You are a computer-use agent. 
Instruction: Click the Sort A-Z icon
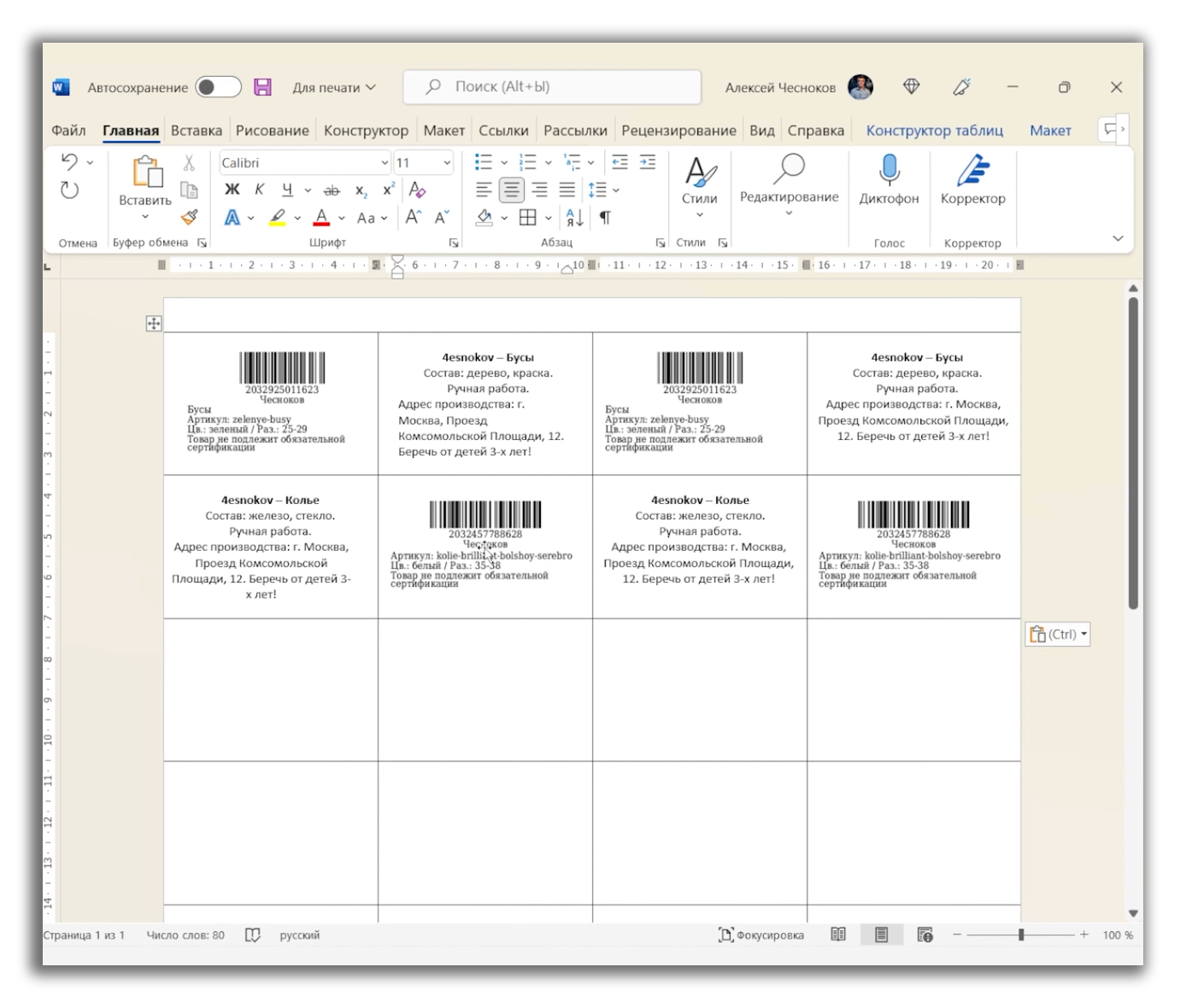click(574, 218)
